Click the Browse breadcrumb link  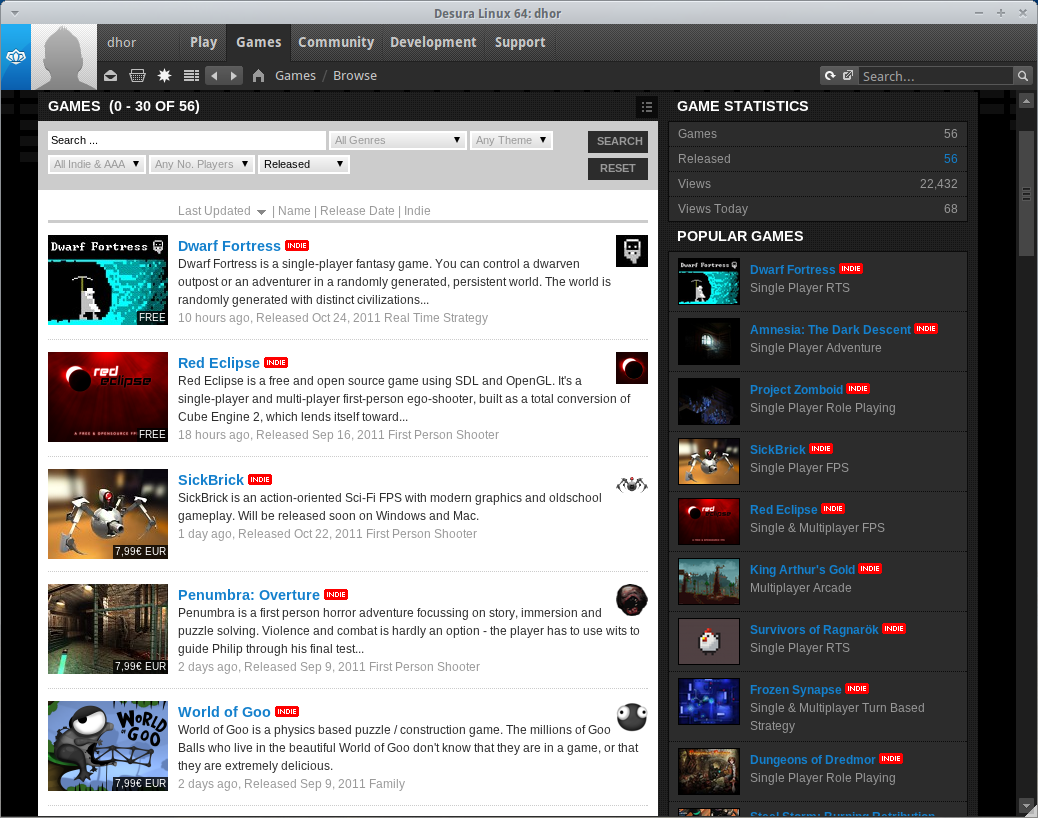point(355,76)
